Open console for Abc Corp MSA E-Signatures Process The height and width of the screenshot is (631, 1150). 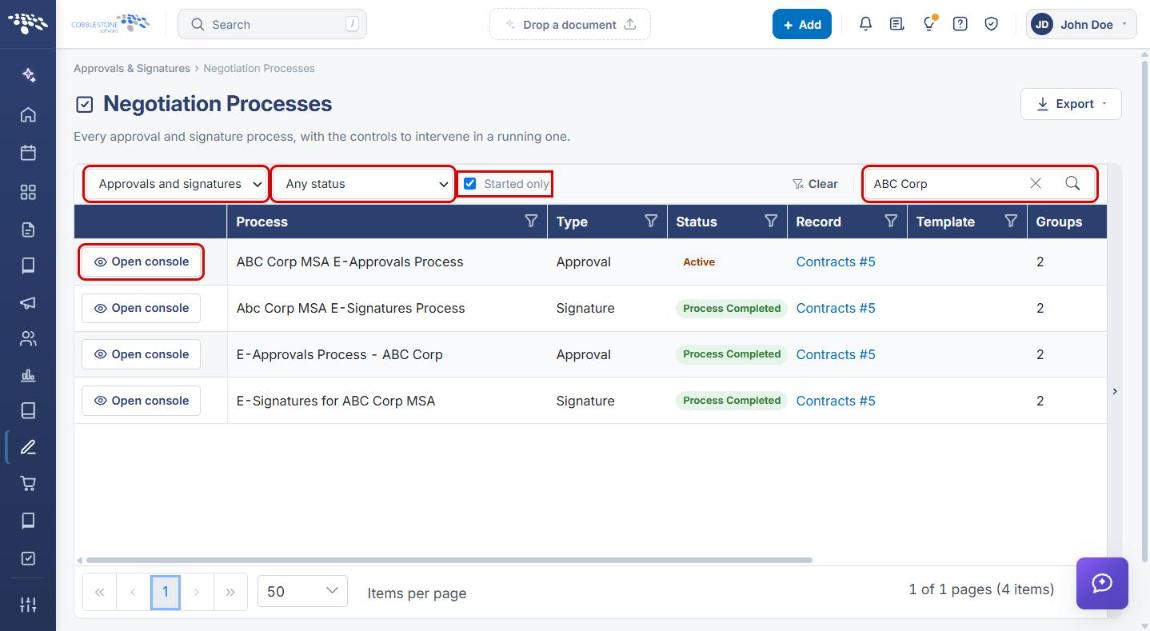pyautogui.click(x=141, y=308)
